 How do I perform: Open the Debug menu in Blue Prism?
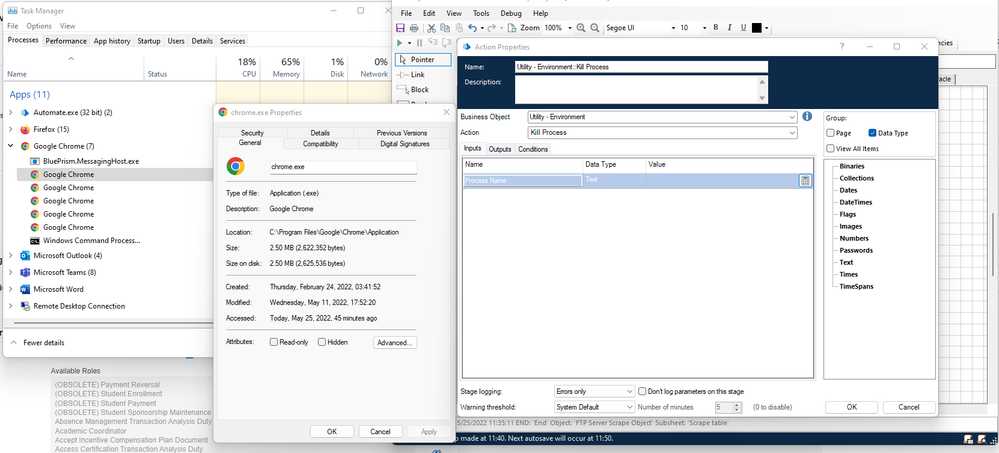[x=510, y=13]
